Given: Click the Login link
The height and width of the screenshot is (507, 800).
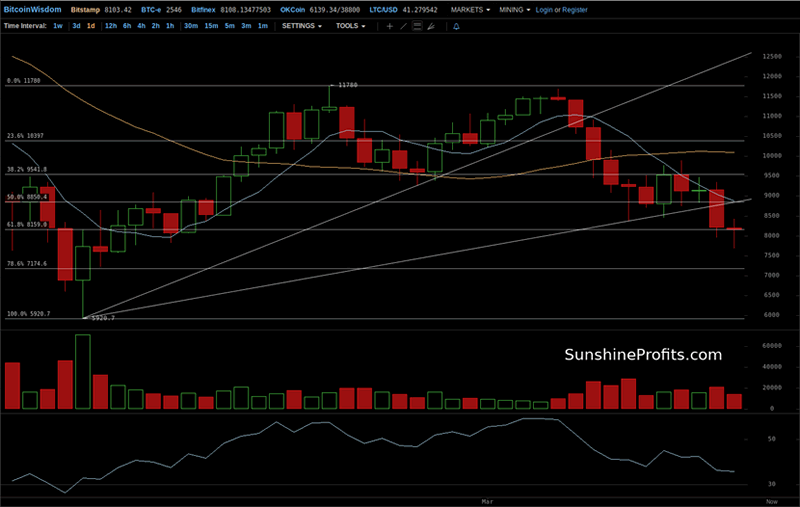Looking at the screenshot, I should tap(544, 10).
